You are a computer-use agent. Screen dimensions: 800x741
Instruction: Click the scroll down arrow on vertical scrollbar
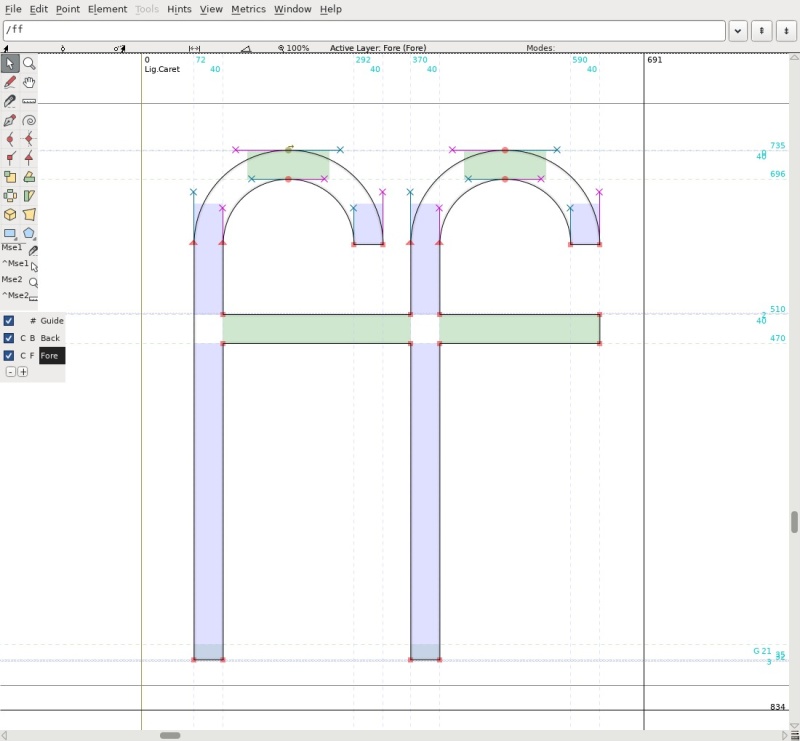[794, 726]
